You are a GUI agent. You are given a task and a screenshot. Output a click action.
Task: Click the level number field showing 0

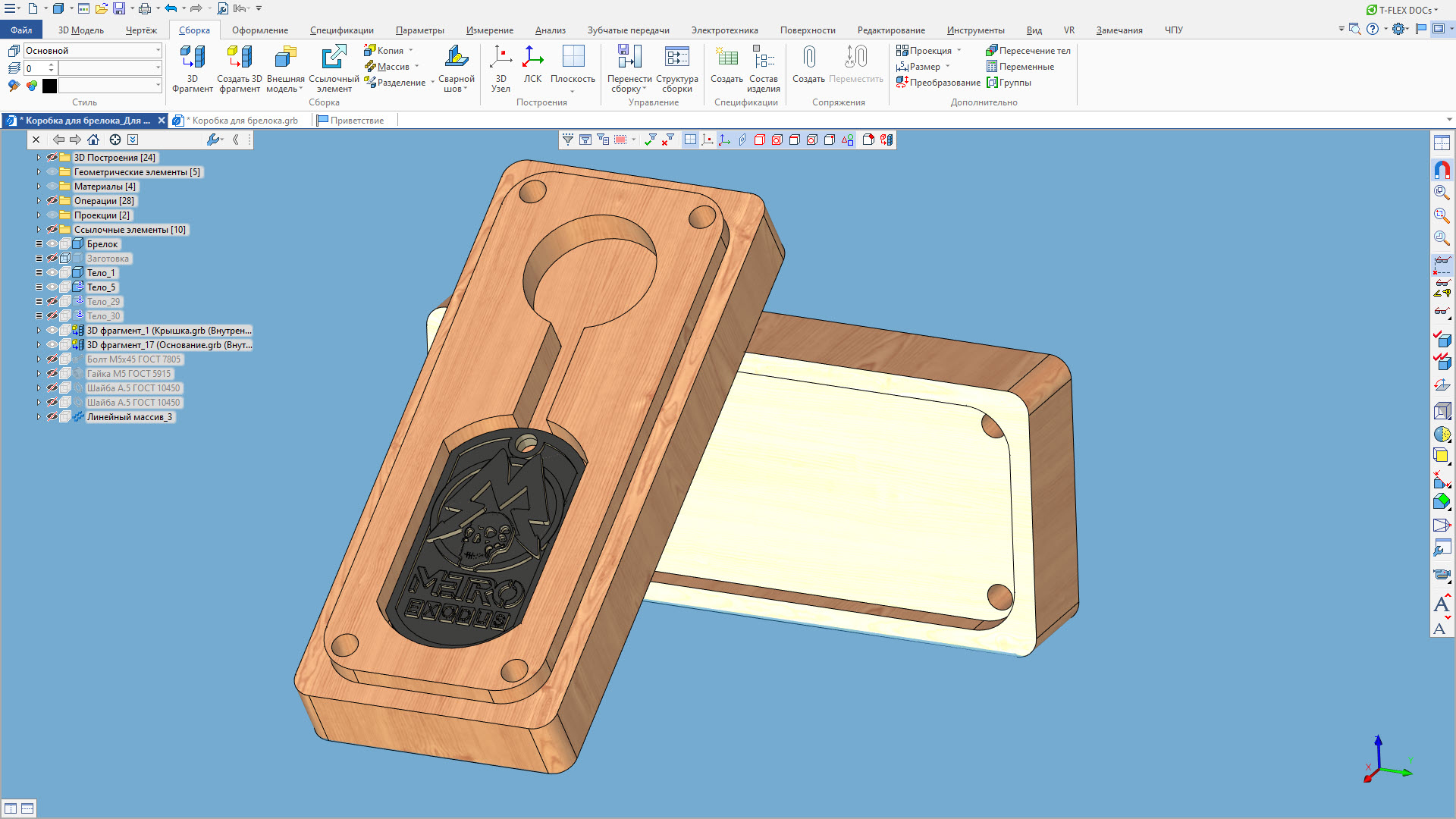pyautogui.click(x=35, y=68)
